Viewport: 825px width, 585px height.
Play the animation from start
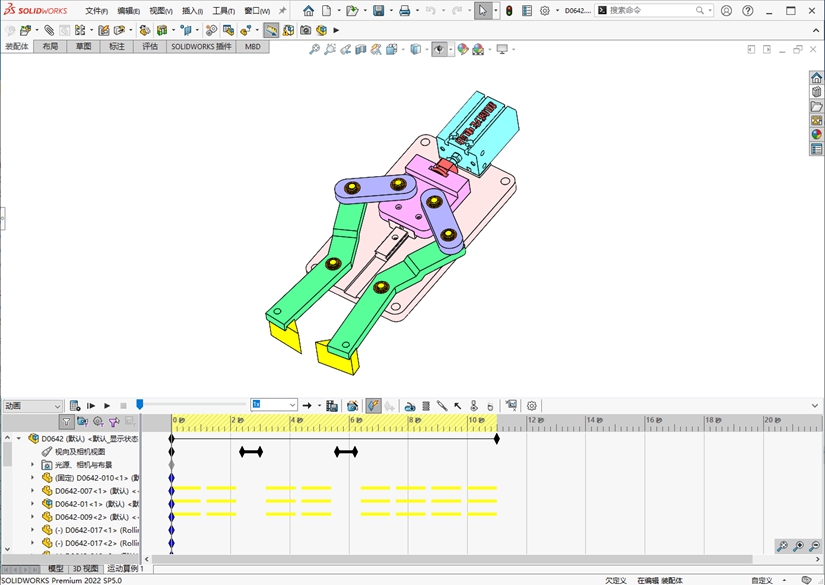tap(91, 406)
